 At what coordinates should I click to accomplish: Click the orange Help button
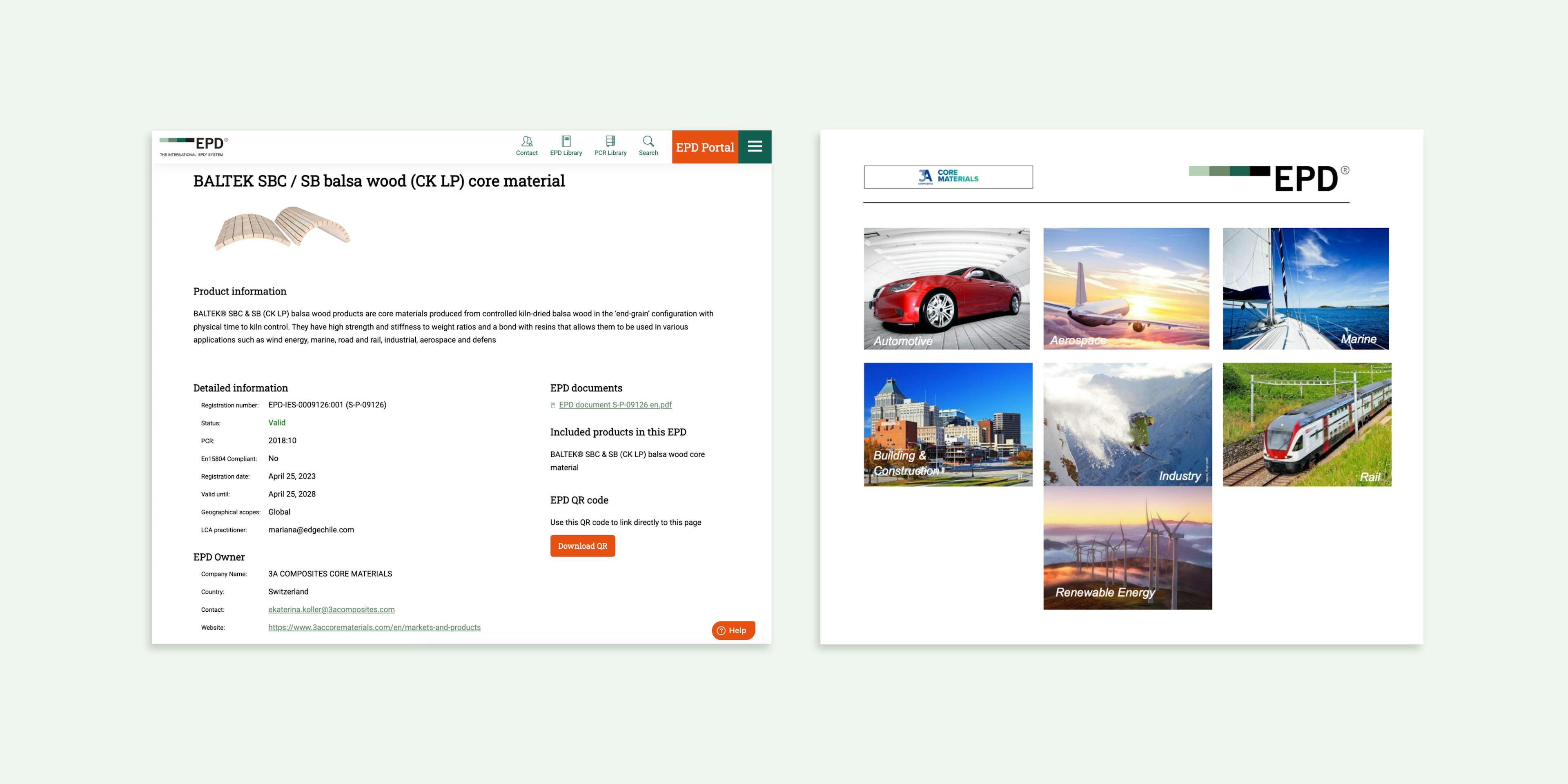pyautogui.click(x=733, y=630)
